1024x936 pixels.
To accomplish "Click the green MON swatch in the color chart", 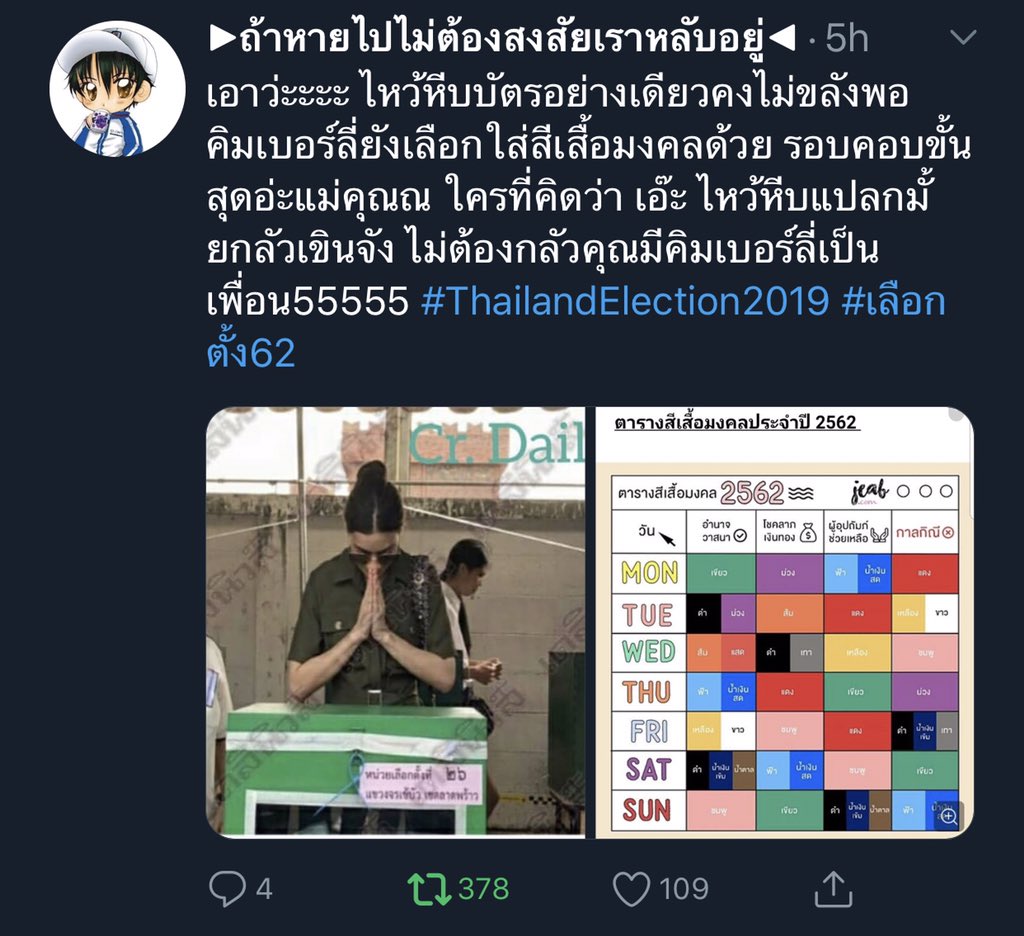I will [720, 573].
